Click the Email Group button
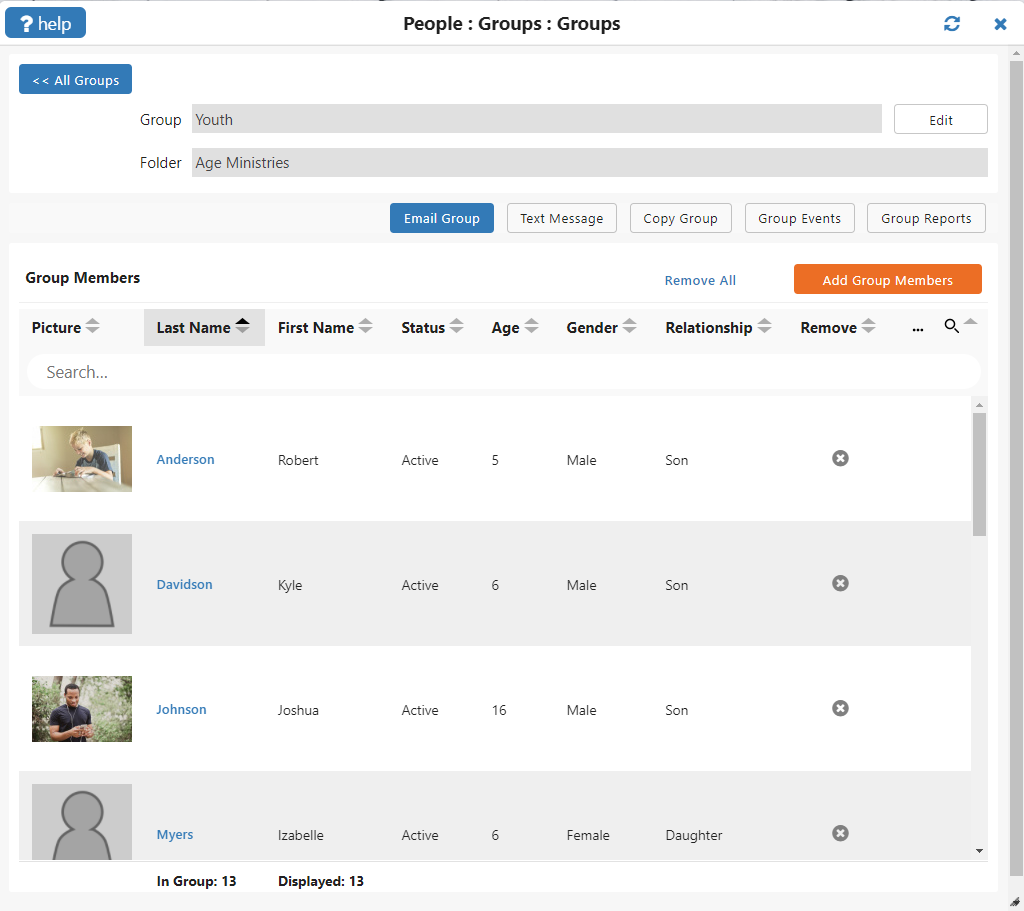Viewport: 1024px width, 911px height. pyautogui.click(x=441, y=218)
